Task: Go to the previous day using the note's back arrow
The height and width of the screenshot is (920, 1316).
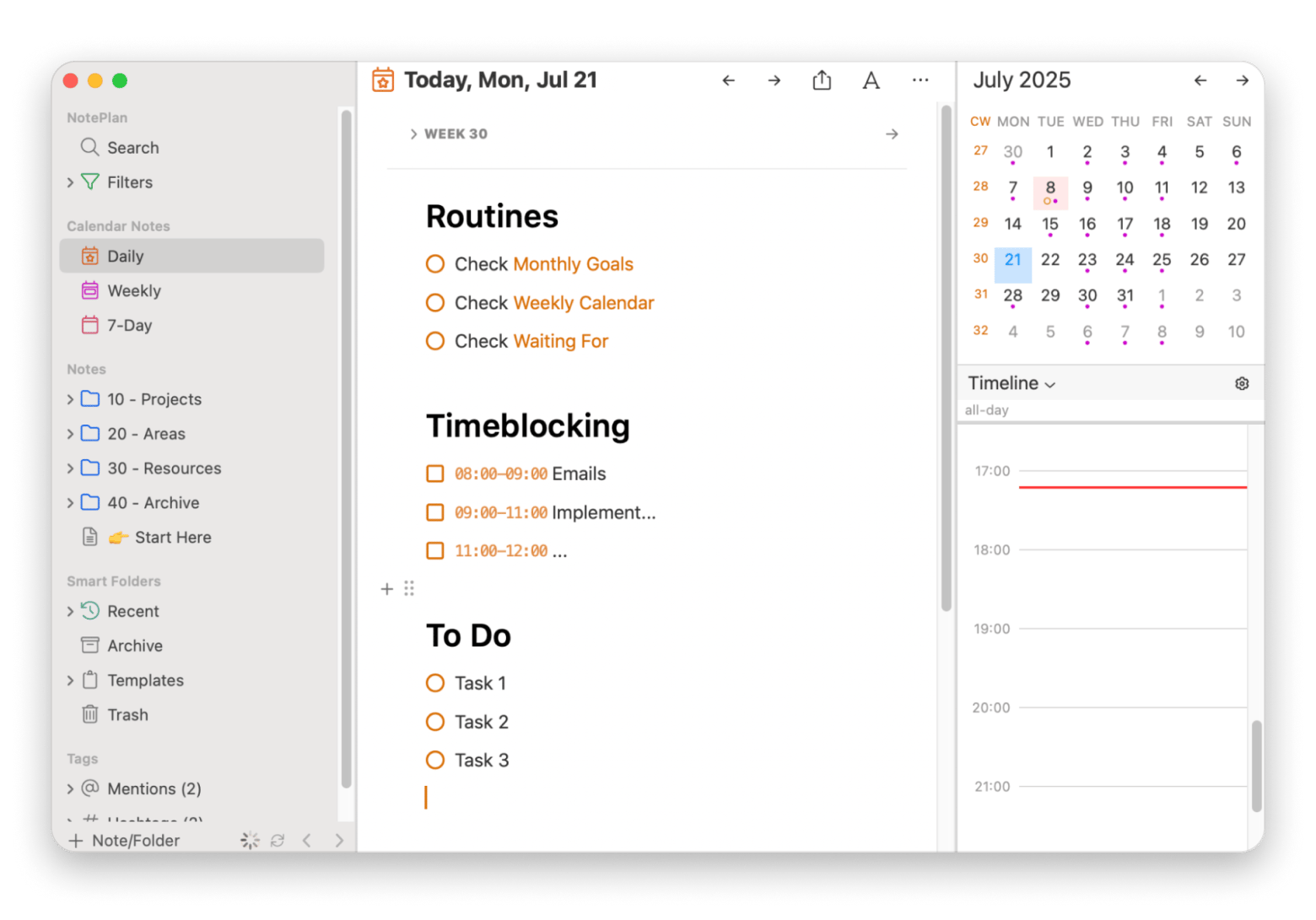Action: point(729,80)
